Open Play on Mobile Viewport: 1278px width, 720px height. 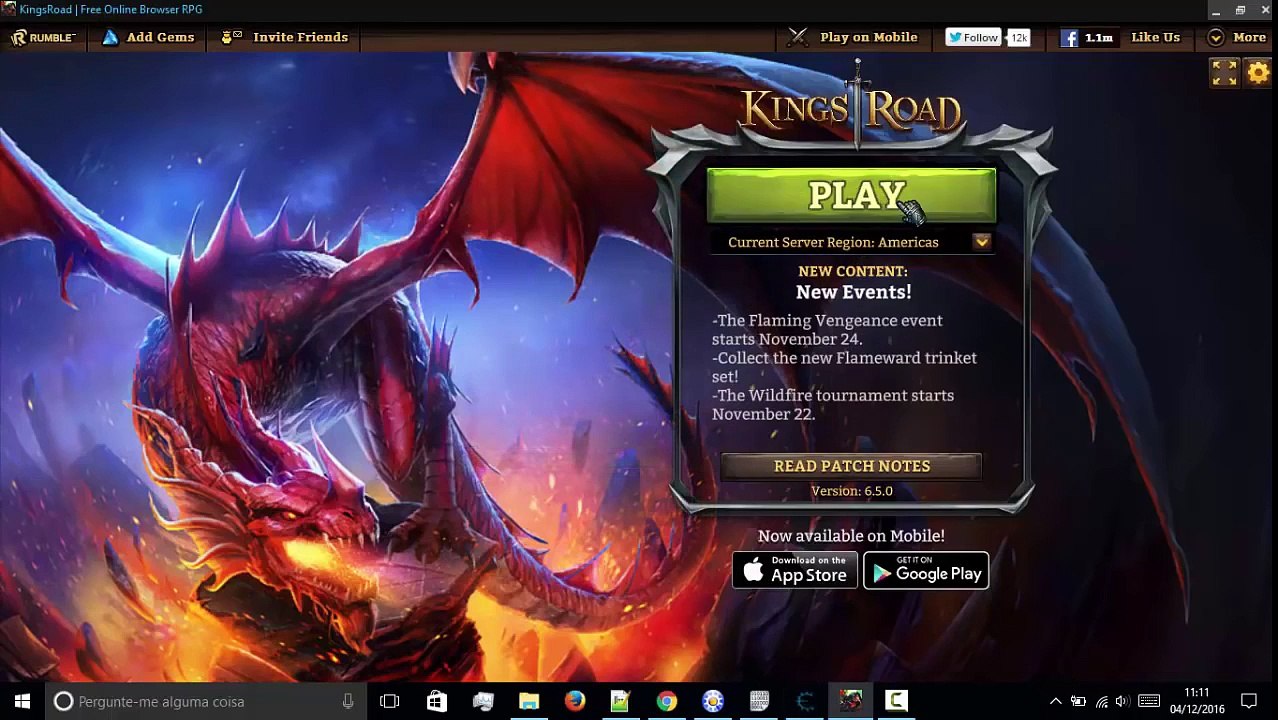868,37
